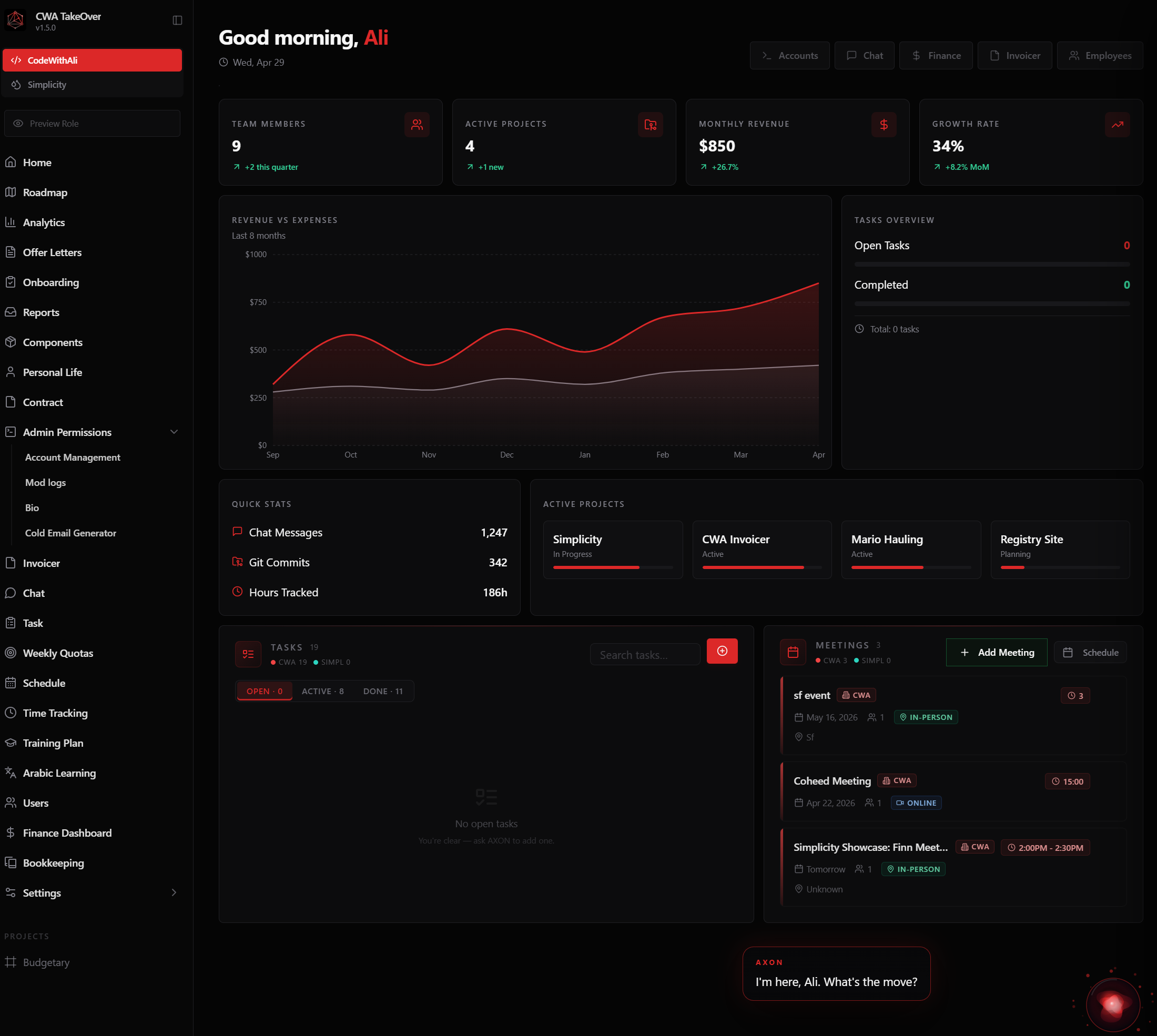
Task: Click the AXON message bubble
Action: click(x=836, y=973)
